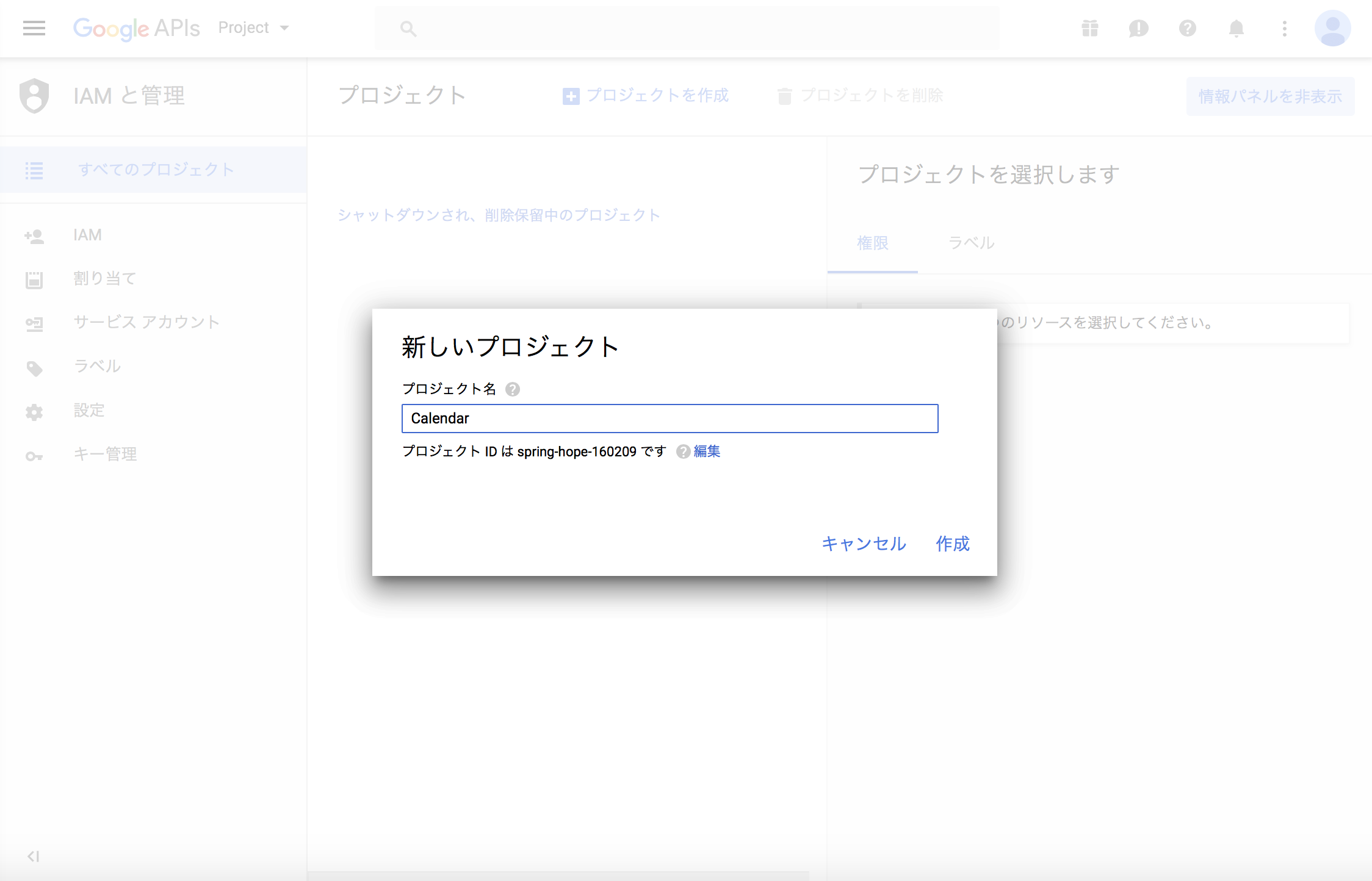Click the IAM と管理 heading text
This screenshot has width=1372, height=881.
(129, 96)
